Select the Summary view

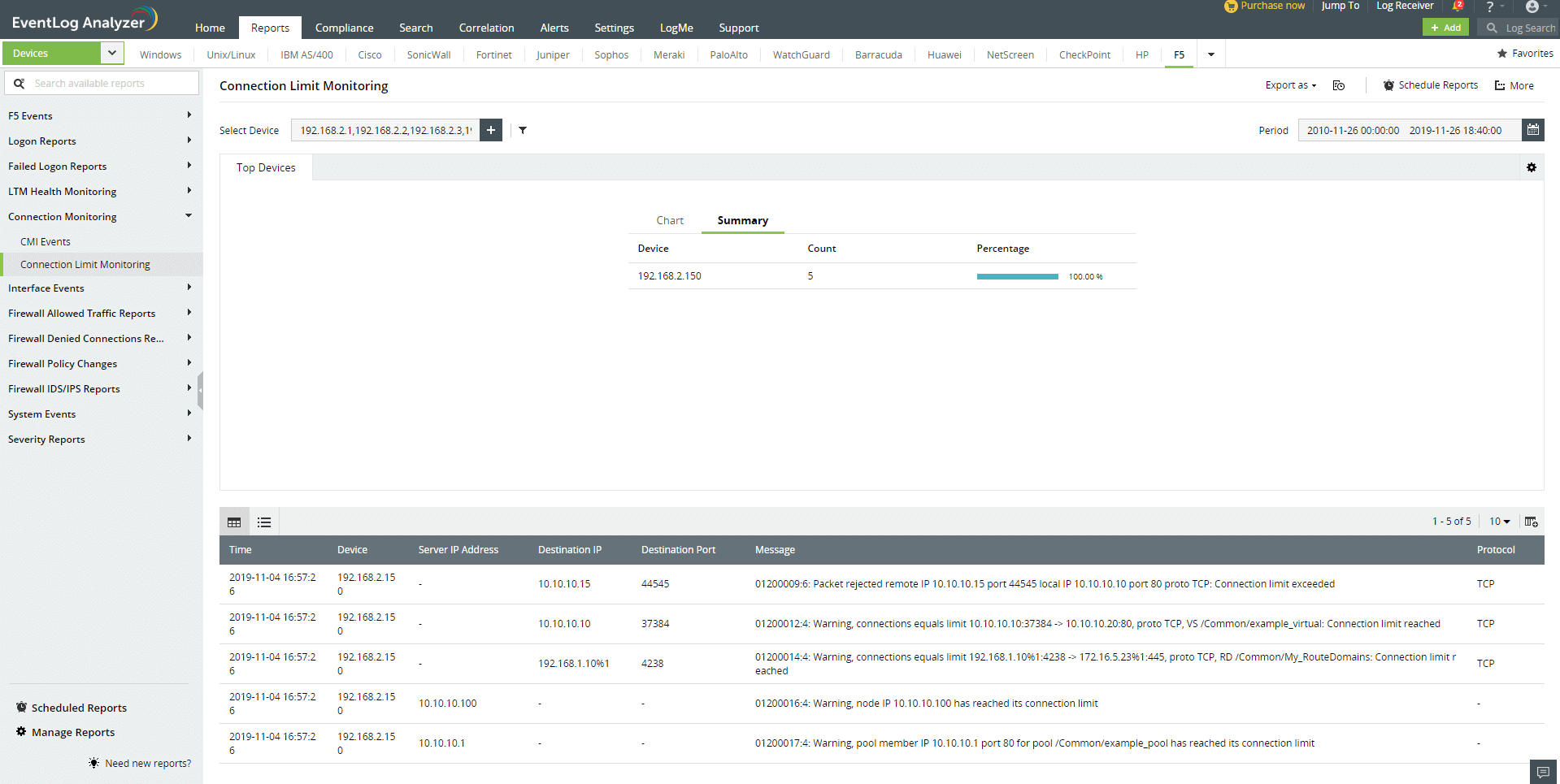click(742, 220)
